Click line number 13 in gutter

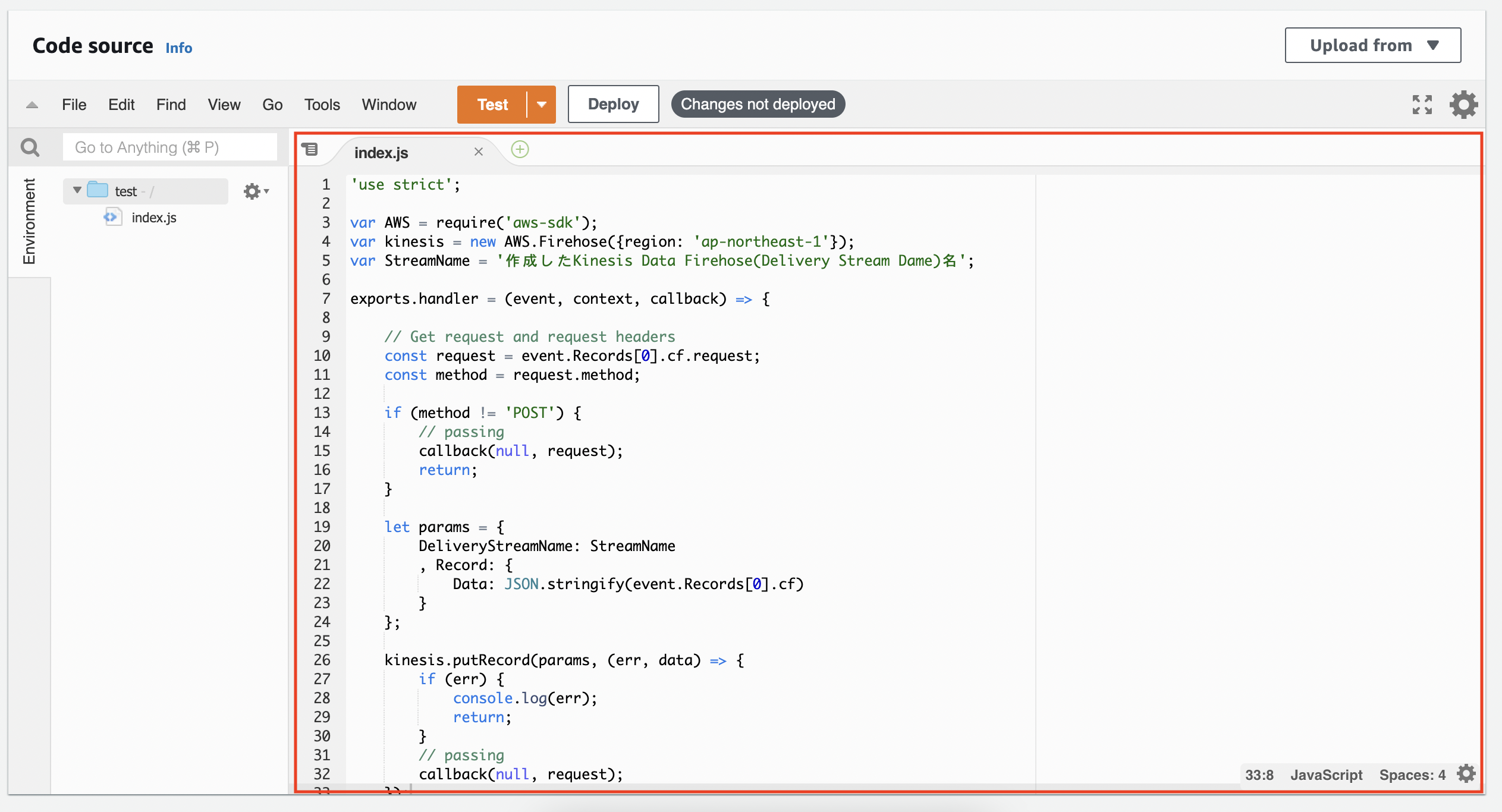pos(322,413)
